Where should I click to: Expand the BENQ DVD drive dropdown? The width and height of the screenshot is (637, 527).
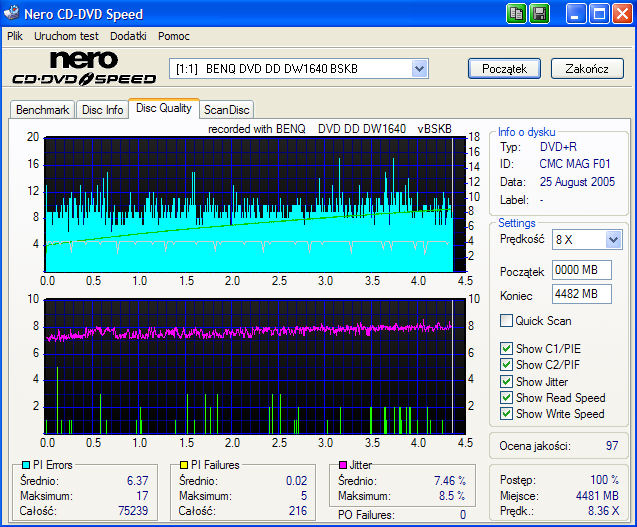(419, 69)
